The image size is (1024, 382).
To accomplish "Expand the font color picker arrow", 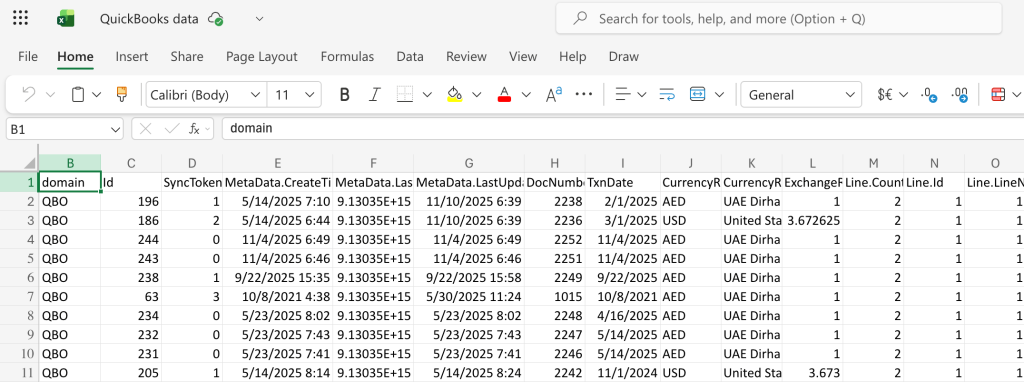I will point(526,95).
